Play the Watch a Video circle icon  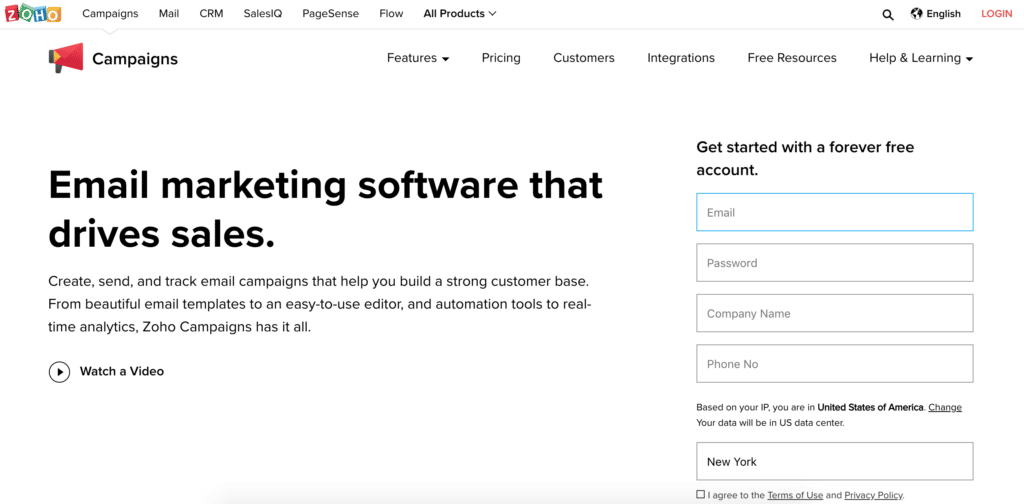click(59, 371)
